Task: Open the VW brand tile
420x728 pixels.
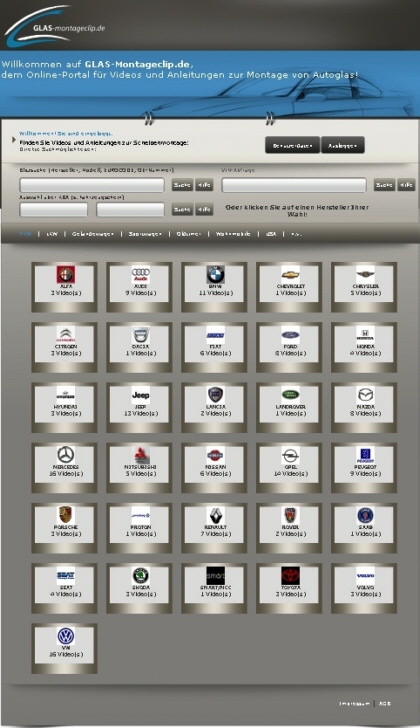Action: coord(65,649)
